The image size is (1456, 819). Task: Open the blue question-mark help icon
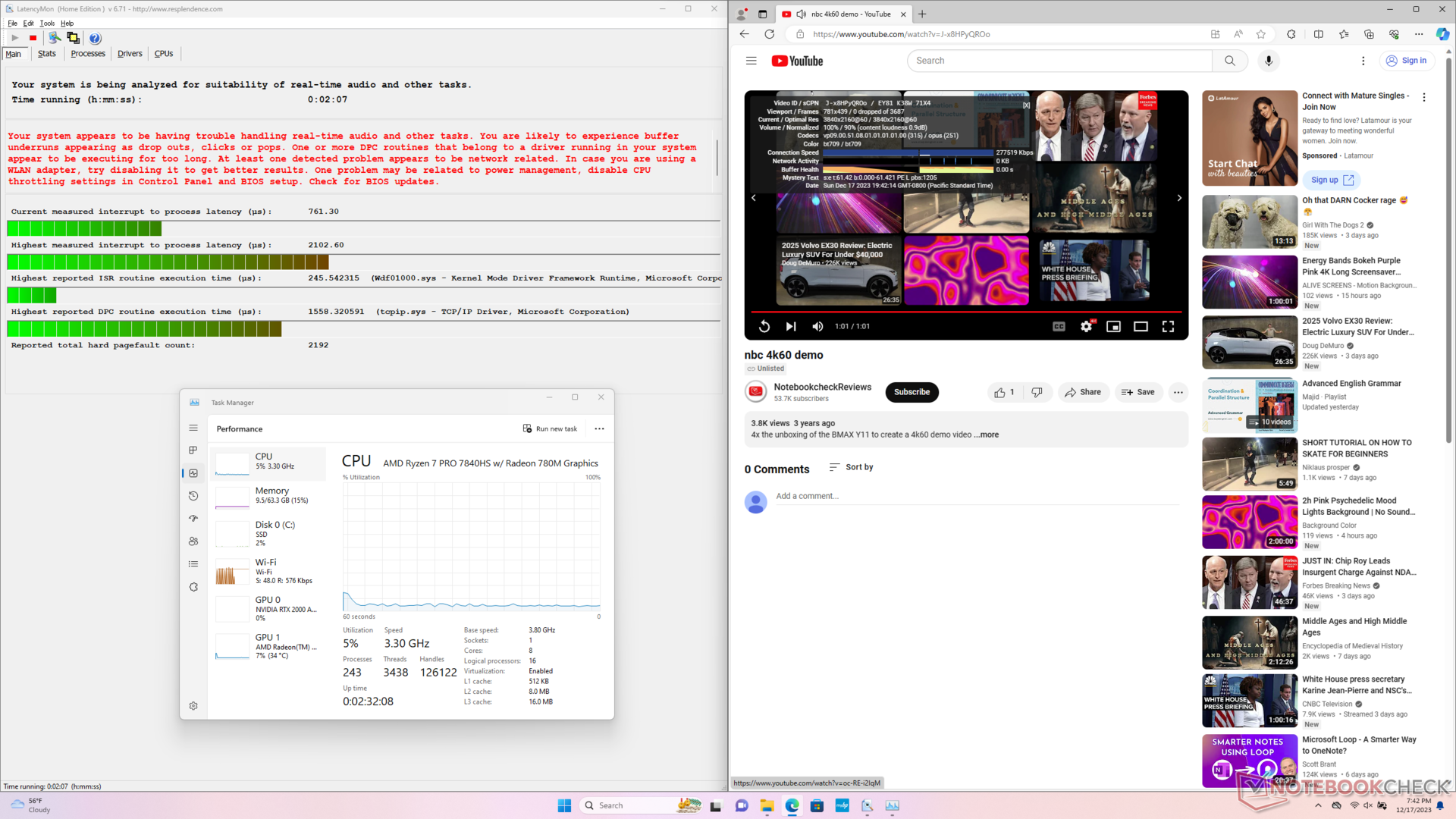[x=95, y=38]
